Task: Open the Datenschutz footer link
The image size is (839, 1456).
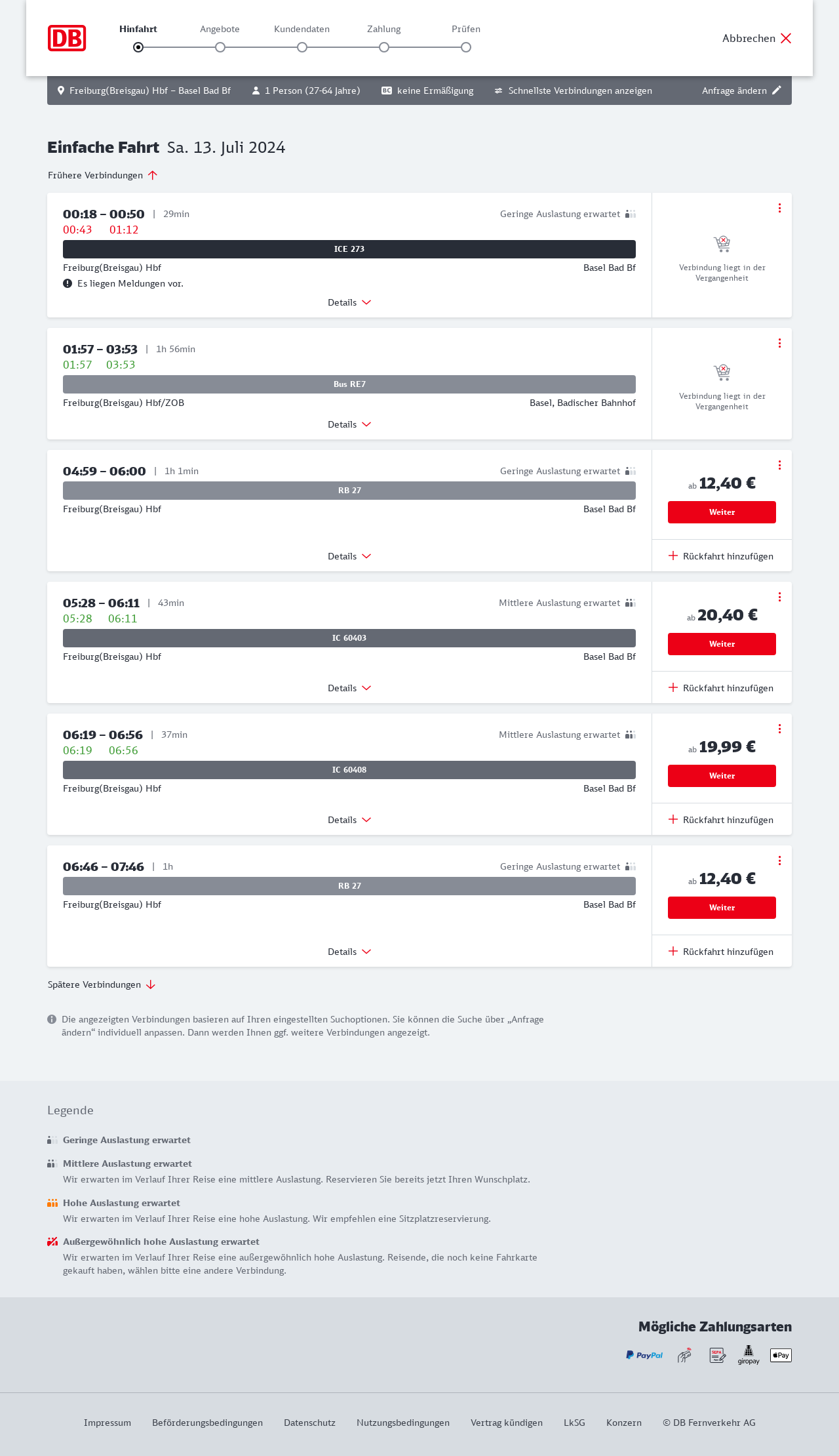Action: click(x=309, y=1423)
